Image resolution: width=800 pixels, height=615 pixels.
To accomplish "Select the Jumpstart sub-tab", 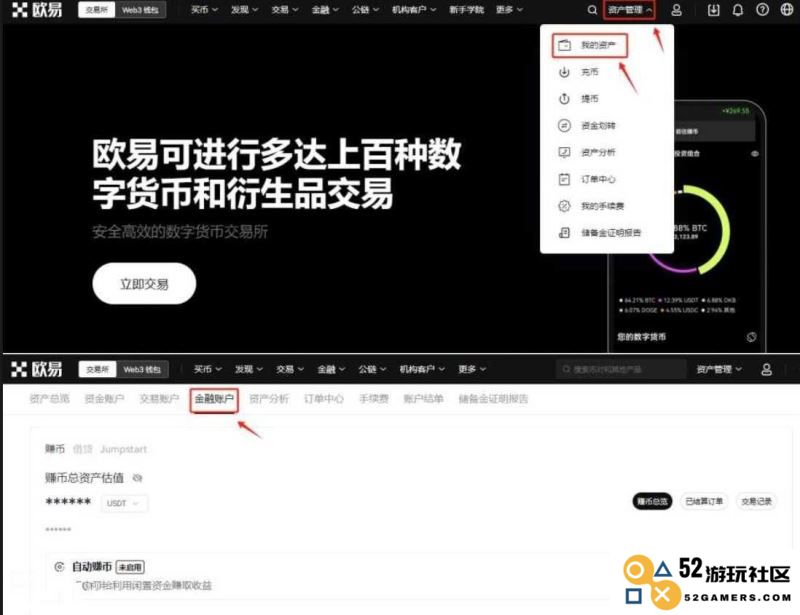I will [x=123, y=449].
